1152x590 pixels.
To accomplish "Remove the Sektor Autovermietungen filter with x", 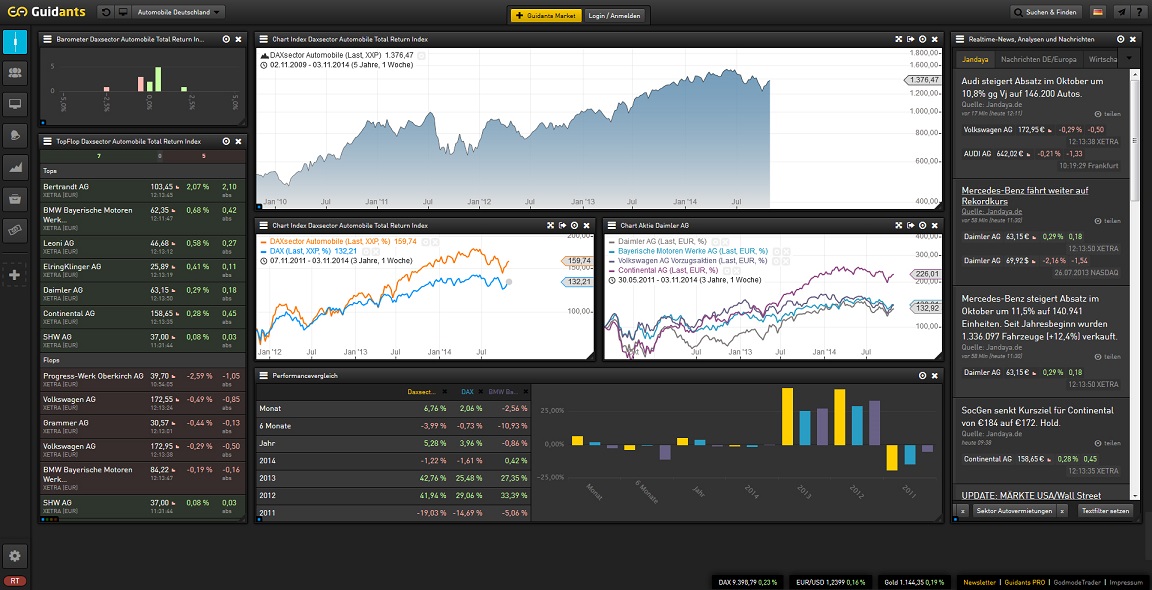I will click(1062, 511).
